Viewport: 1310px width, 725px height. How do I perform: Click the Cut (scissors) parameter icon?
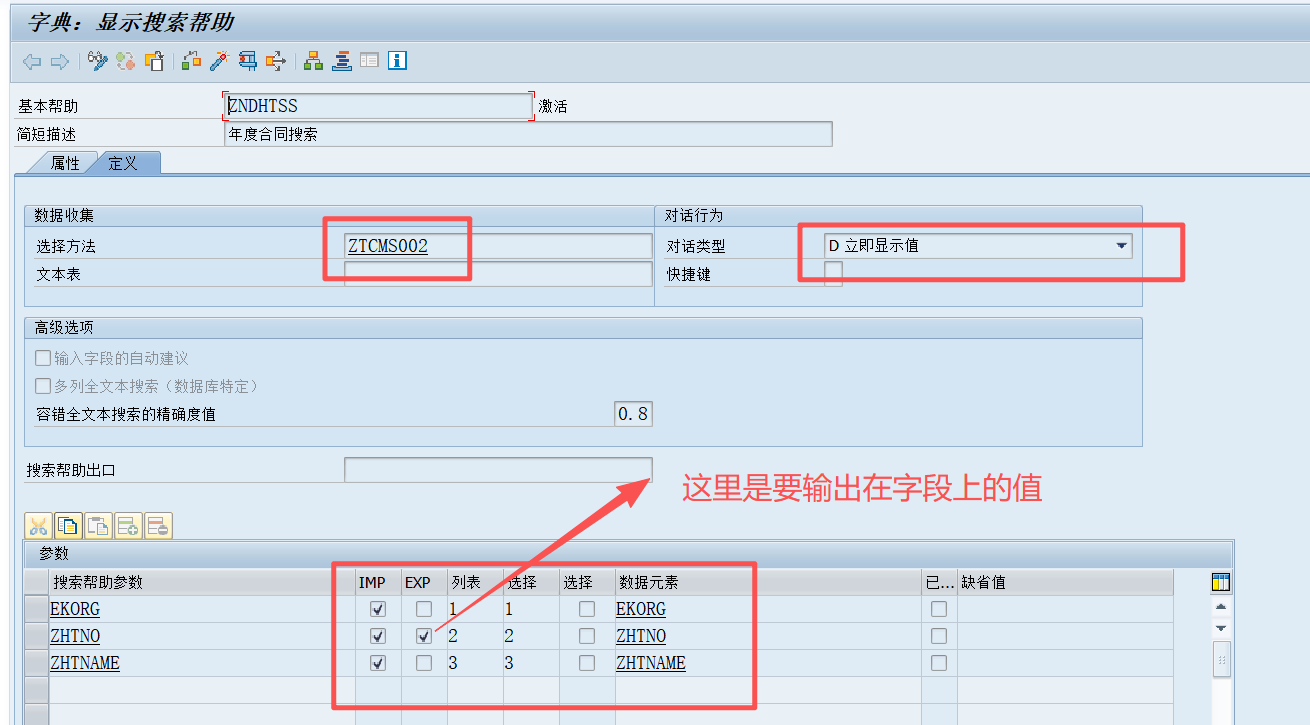pyautogui.click(x=39, y=525)
